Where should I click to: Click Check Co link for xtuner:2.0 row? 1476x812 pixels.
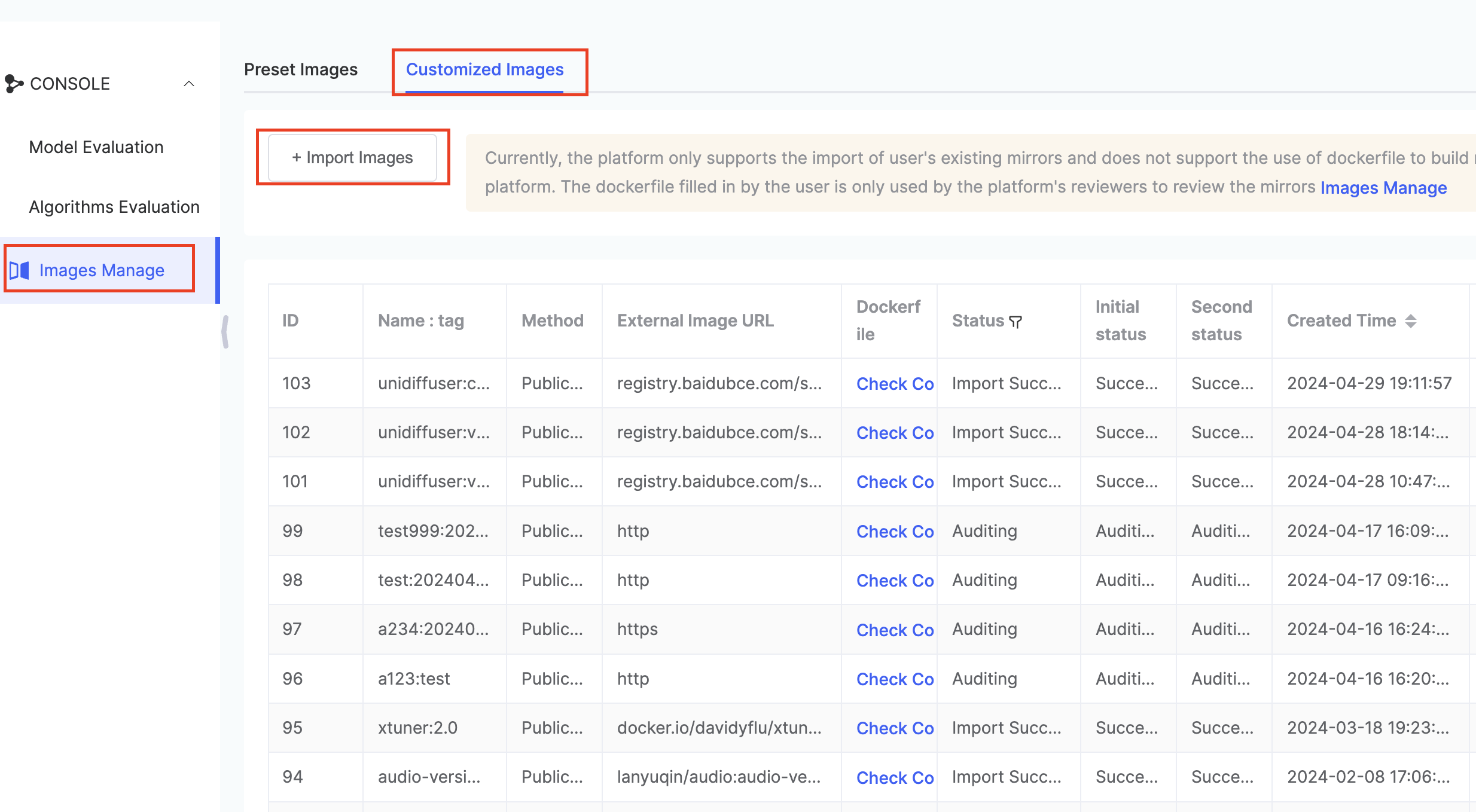pyautogui.click(x=895, y=728)
